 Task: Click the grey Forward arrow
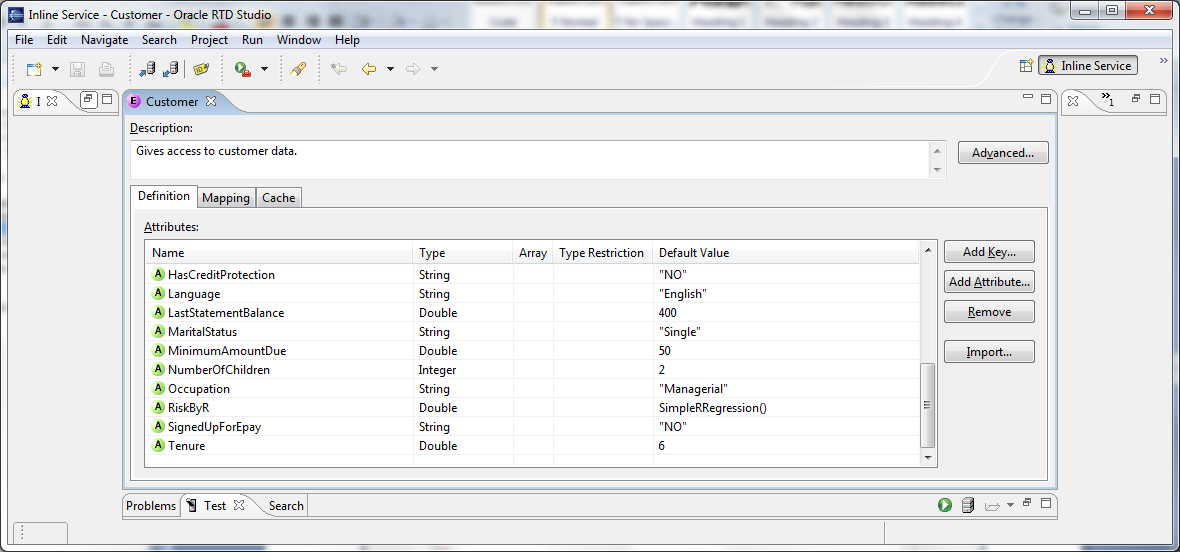coord(412,69)
